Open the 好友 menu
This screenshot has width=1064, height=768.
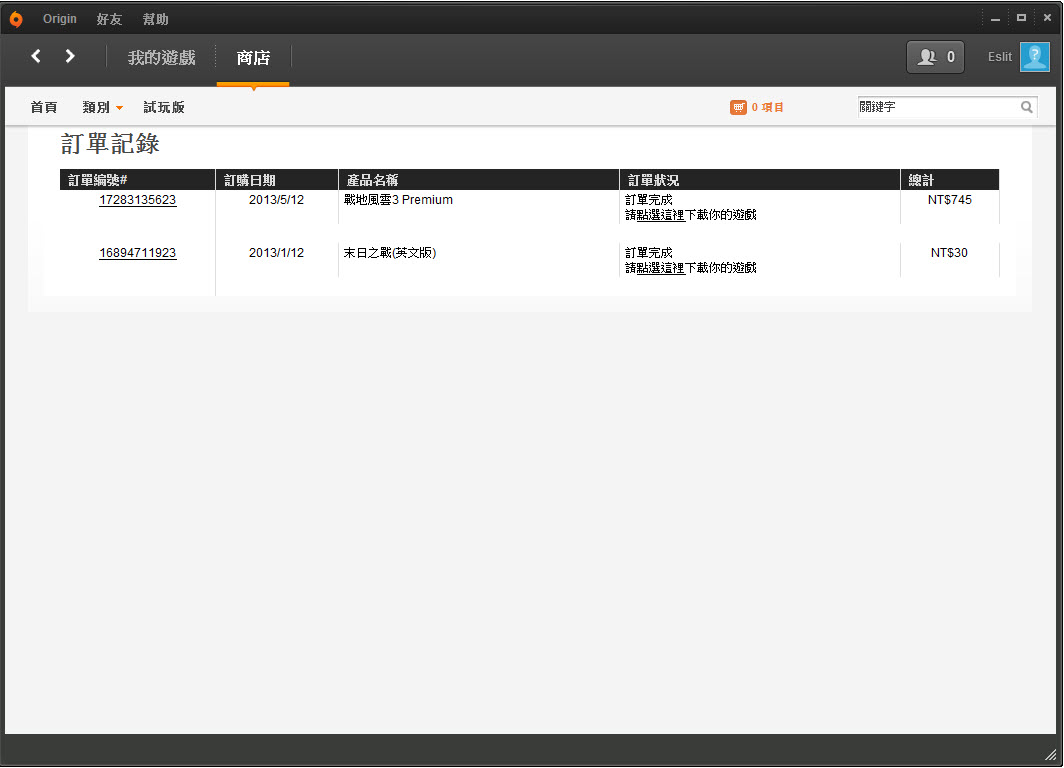pos(109,19)
